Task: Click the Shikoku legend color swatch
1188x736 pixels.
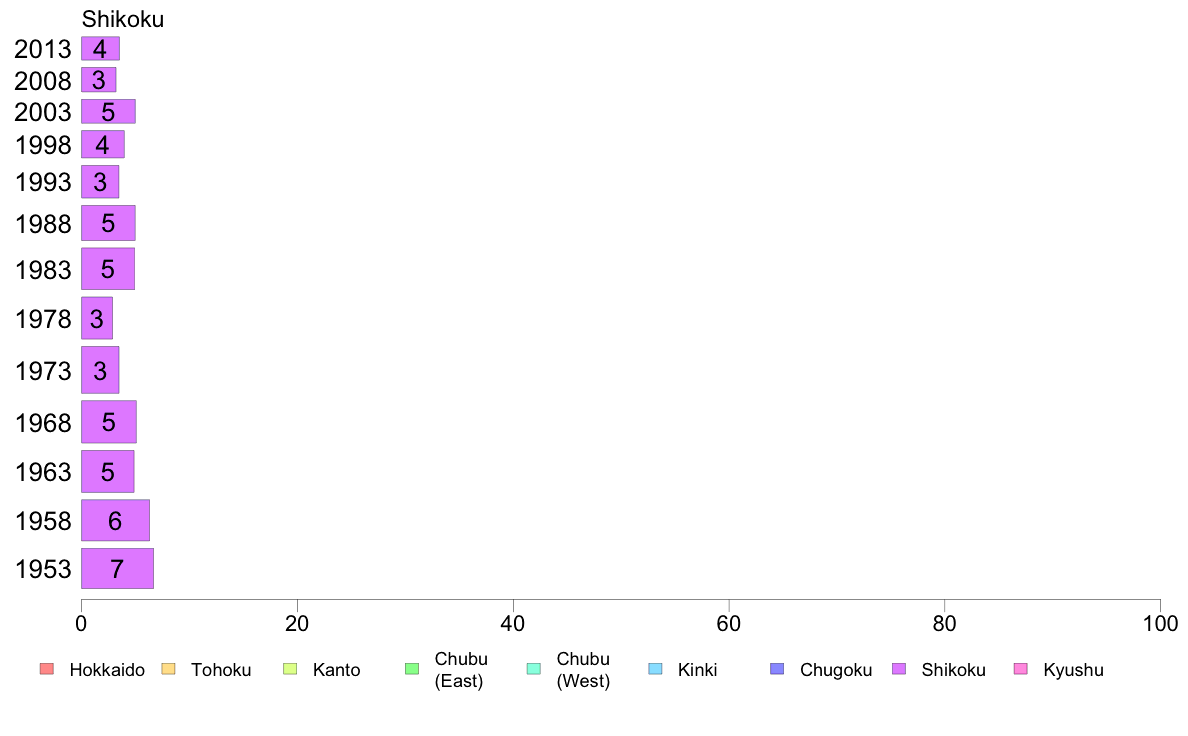Action: click(899, 669)
